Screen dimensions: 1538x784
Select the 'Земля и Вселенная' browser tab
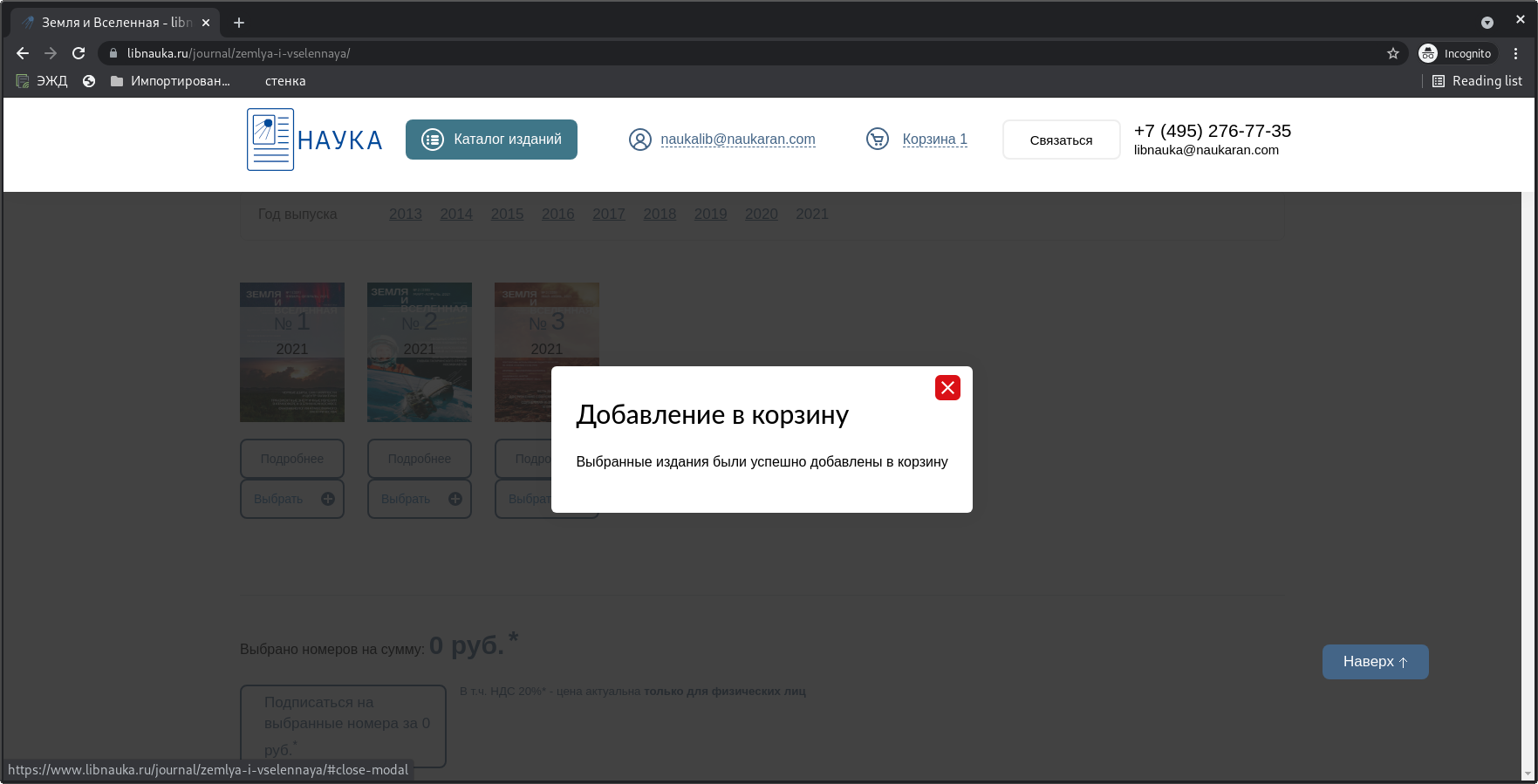click(115, 23)
